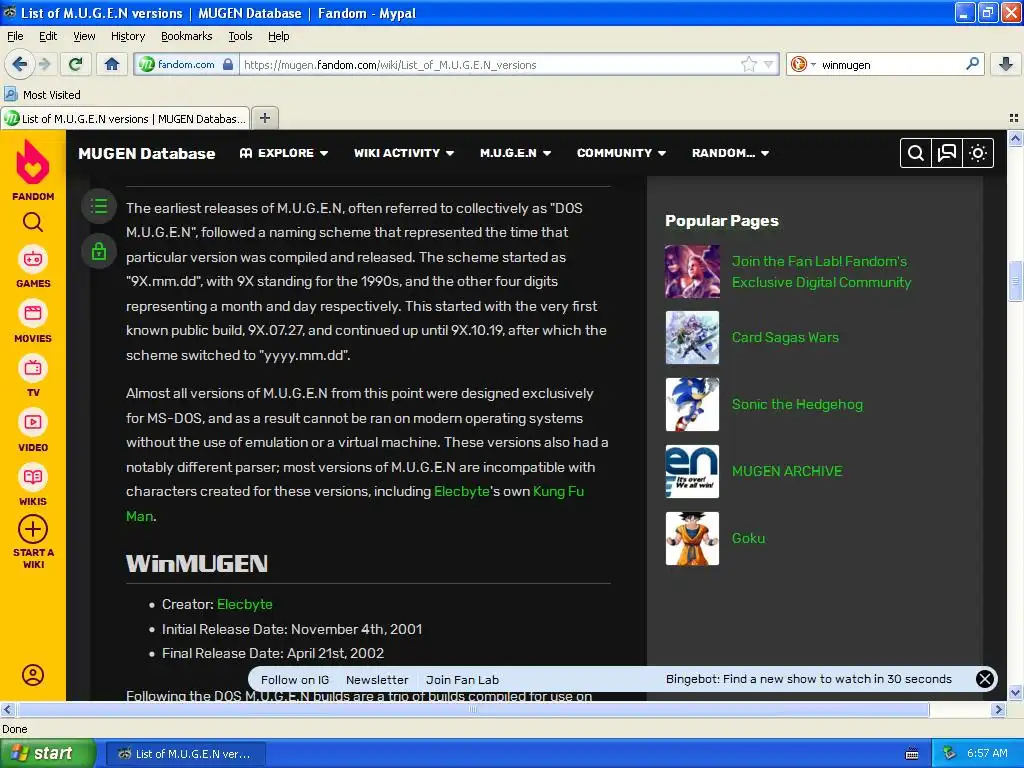Click the site security padlock in the address bar

coord(228,64)
